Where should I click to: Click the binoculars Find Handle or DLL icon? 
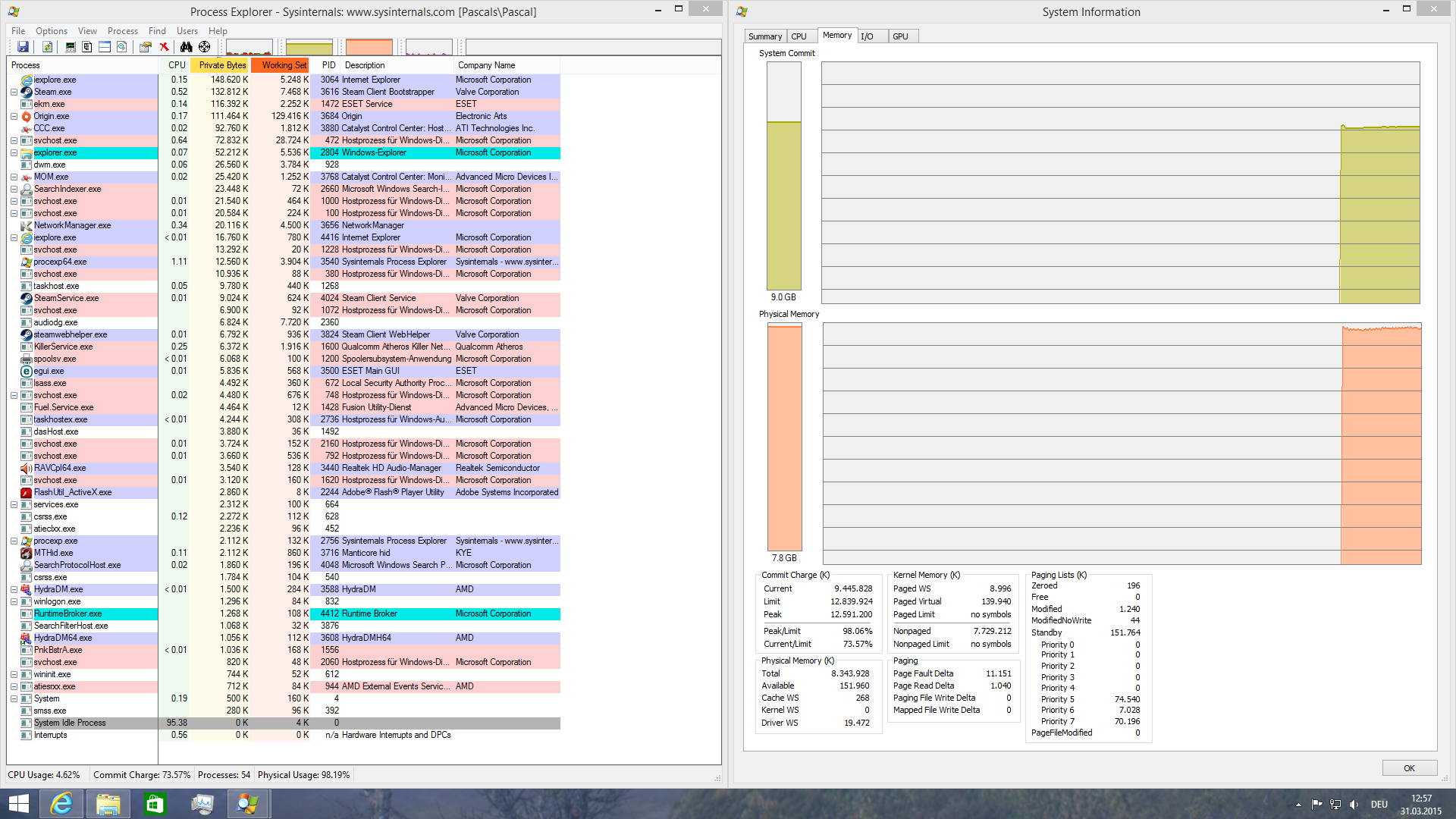click(187, 47)
